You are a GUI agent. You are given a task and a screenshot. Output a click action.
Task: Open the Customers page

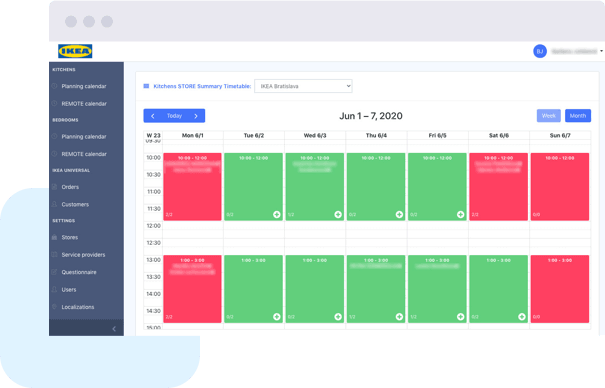point(75,204)
